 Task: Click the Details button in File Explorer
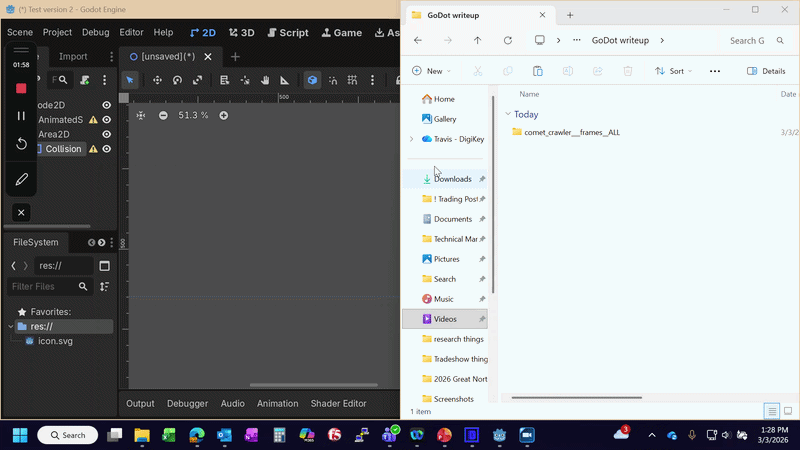766,71
